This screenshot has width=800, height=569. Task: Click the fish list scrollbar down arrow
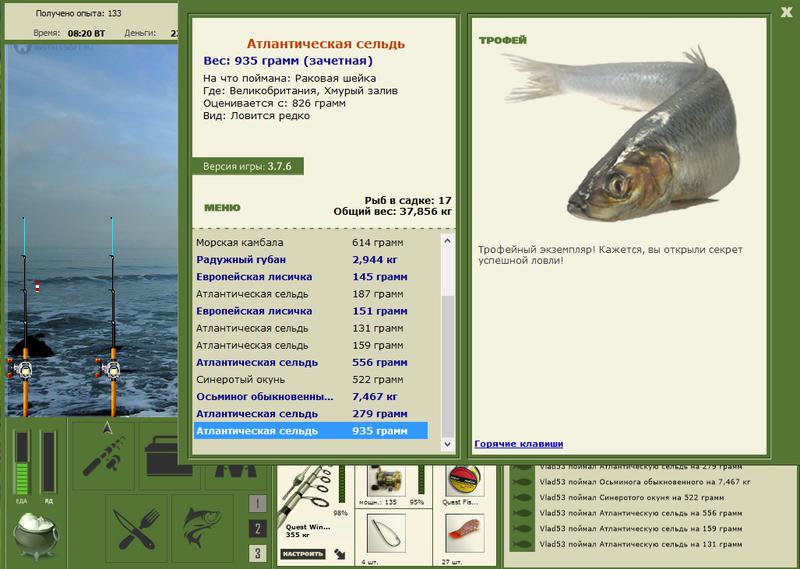point(447,444)
